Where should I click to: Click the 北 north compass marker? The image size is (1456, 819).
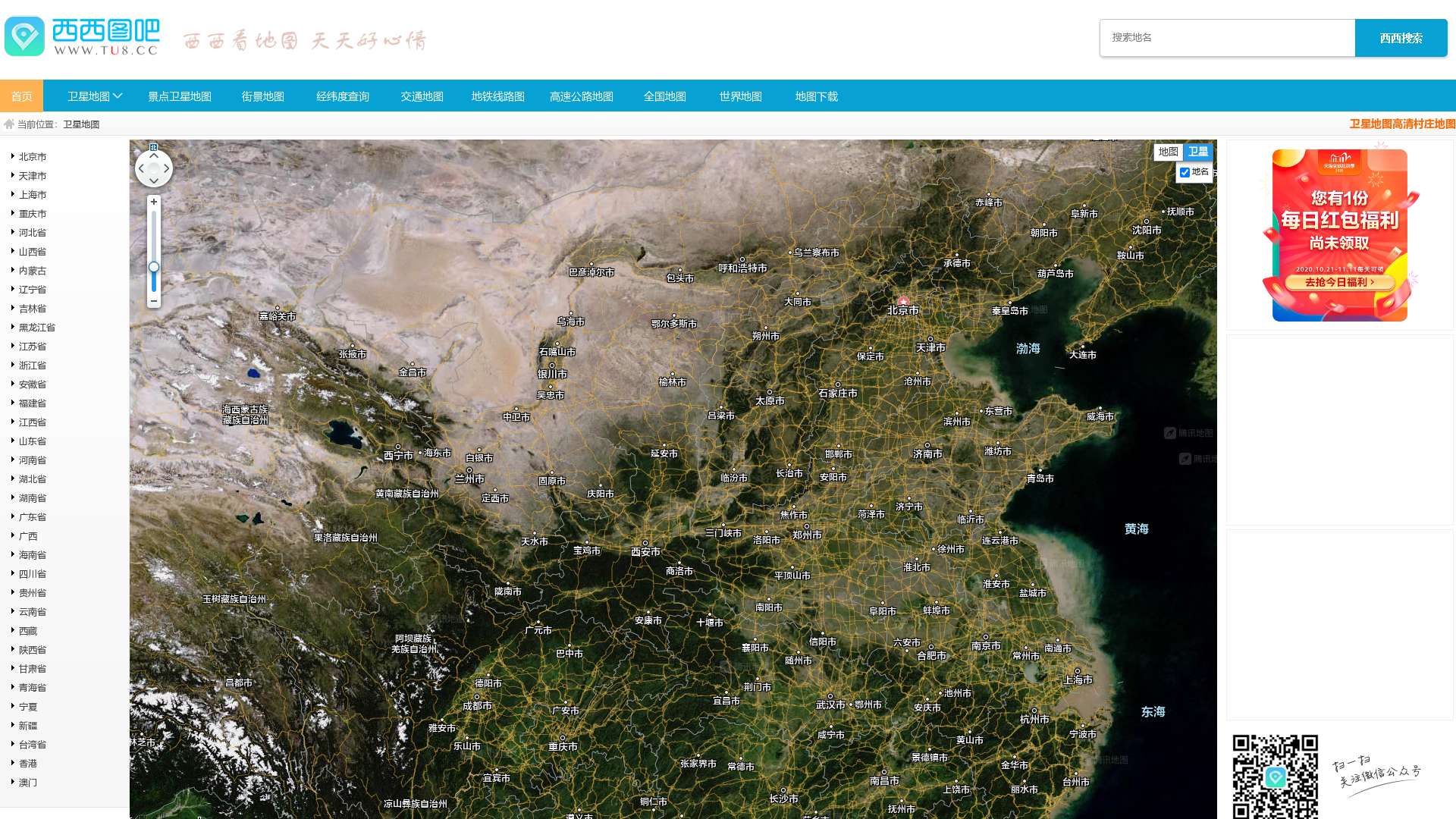click(x=154, y=147)
